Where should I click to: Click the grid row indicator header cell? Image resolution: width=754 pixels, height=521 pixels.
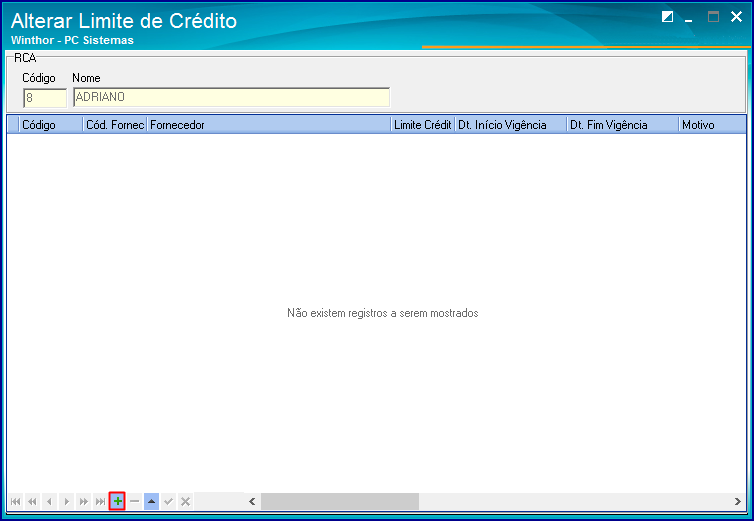click(x=13, y=125)
